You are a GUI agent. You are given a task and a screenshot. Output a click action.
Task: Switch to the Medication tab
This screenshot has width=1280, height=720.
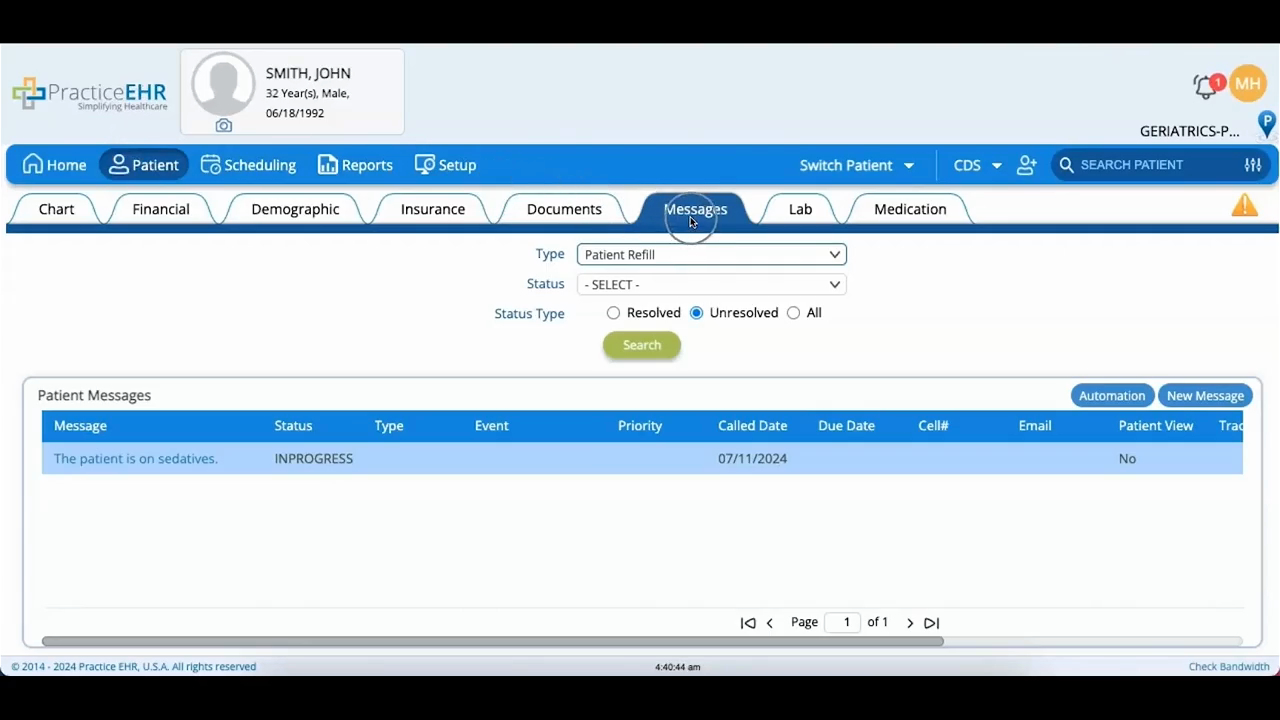click(x=910, y=209)
